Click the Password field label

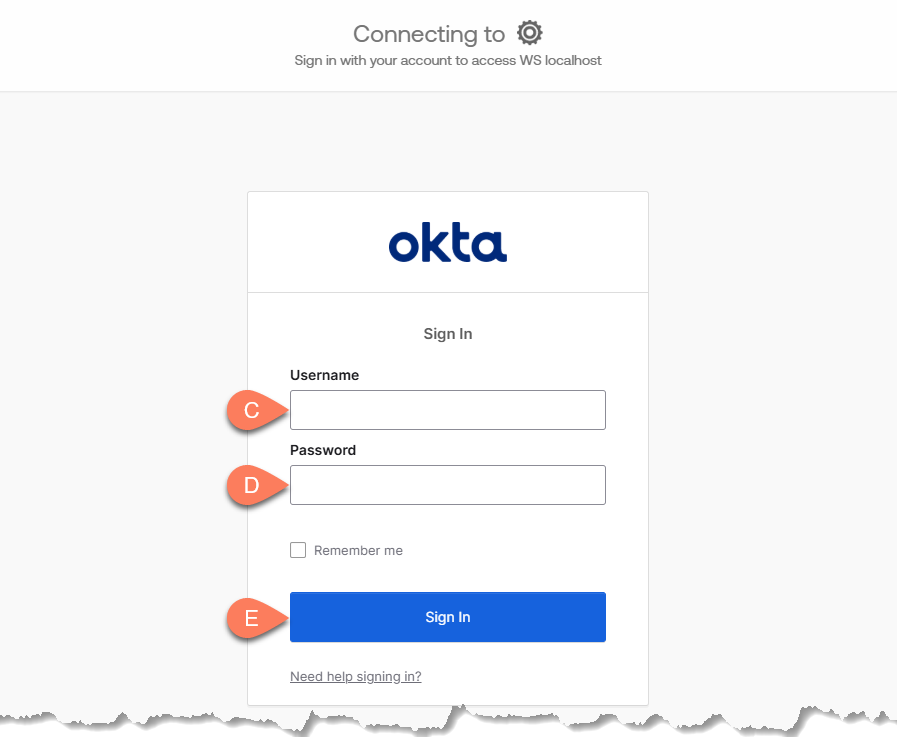(322, 450)
